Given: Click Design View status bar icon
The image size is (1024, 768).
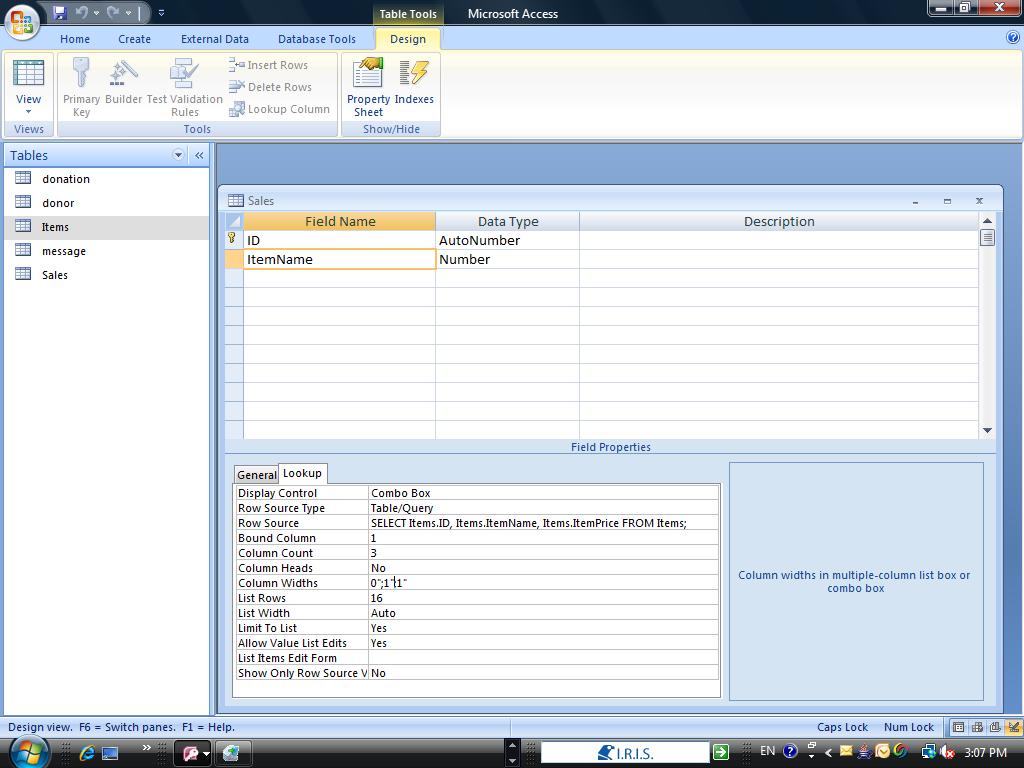Looking at the screenshot, I should click(x=1013, y=727).
